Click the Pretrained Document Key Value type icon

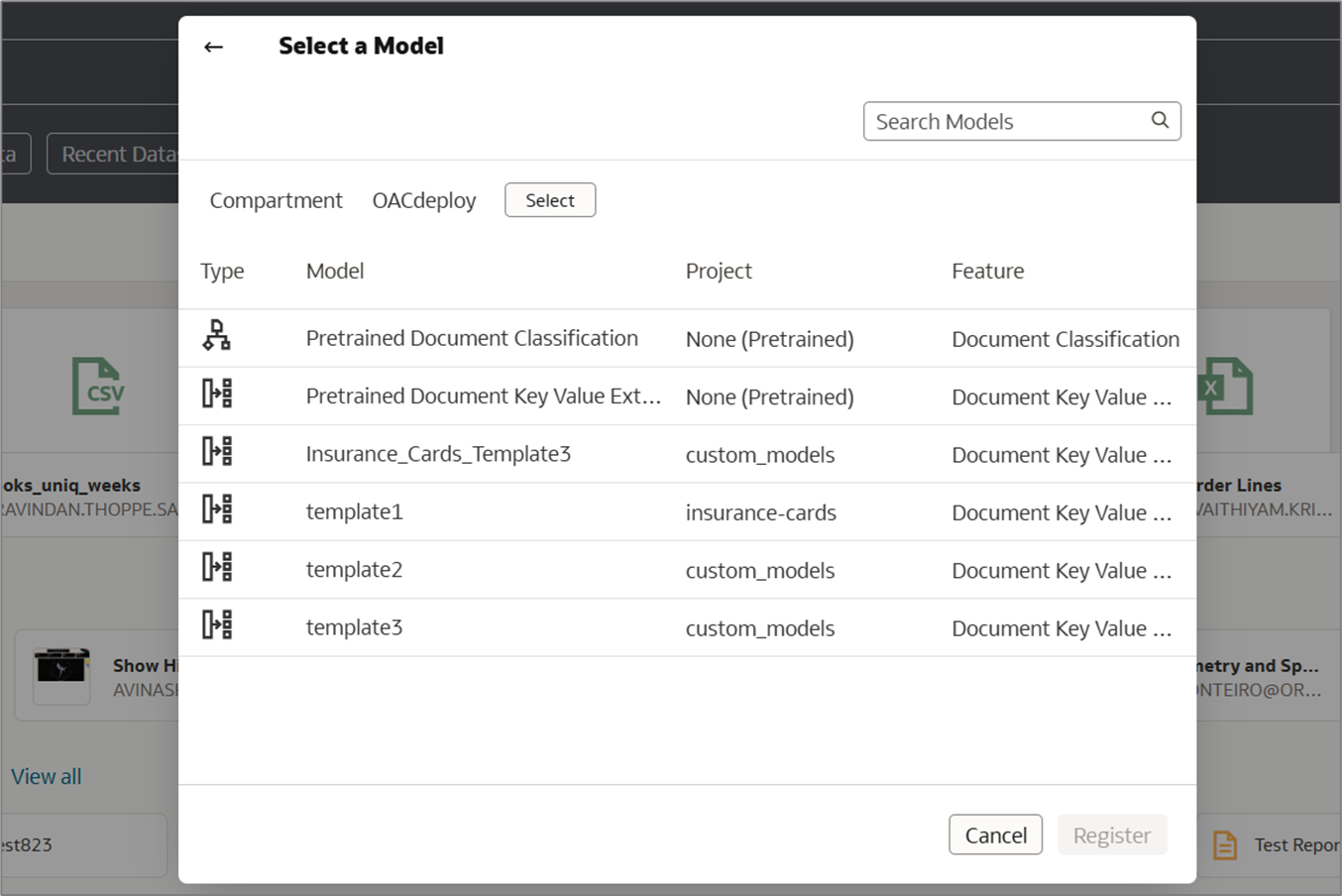click(x=217, y=393)
